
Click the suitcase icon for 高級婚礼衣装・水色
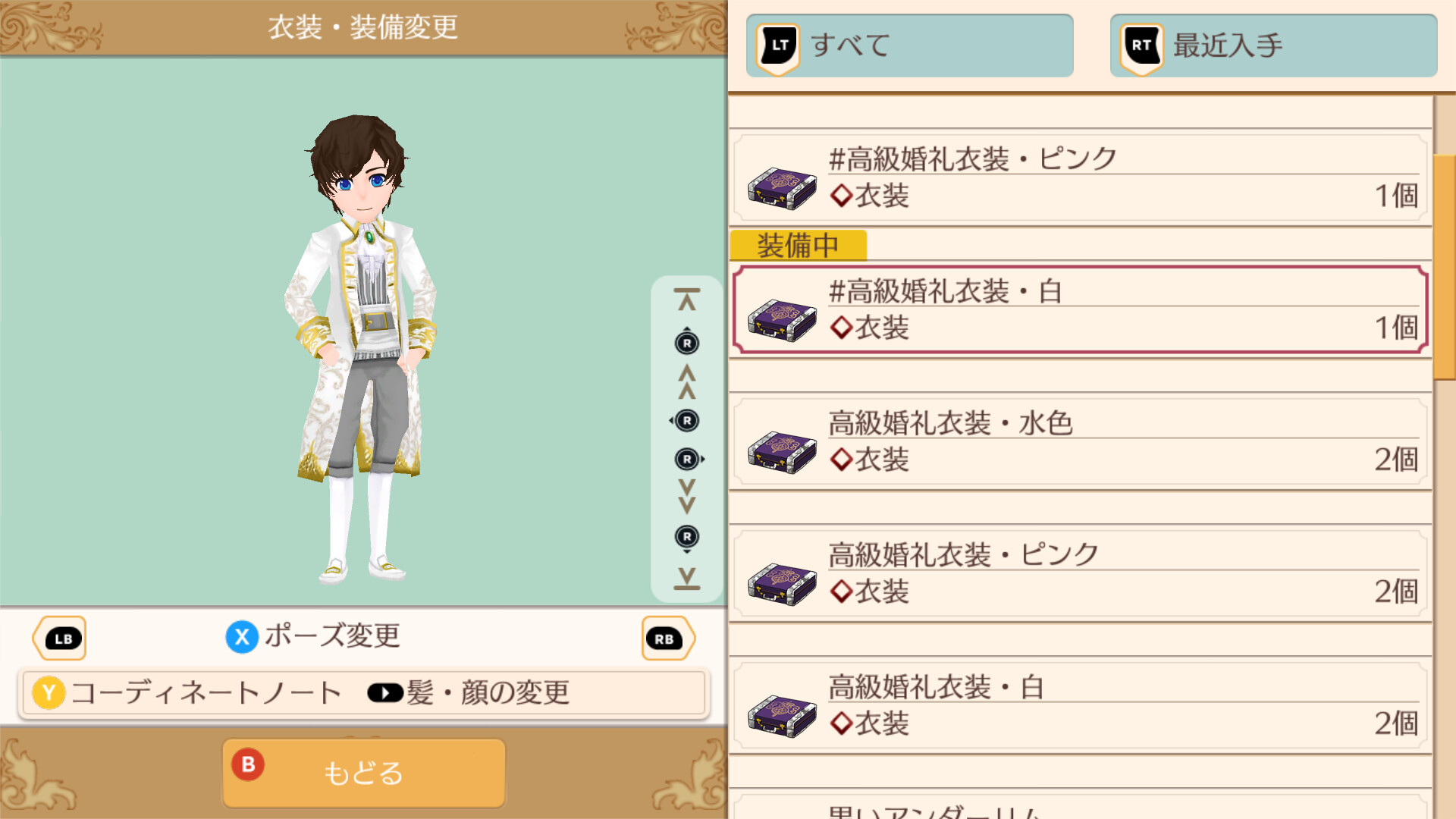(782, 453)
